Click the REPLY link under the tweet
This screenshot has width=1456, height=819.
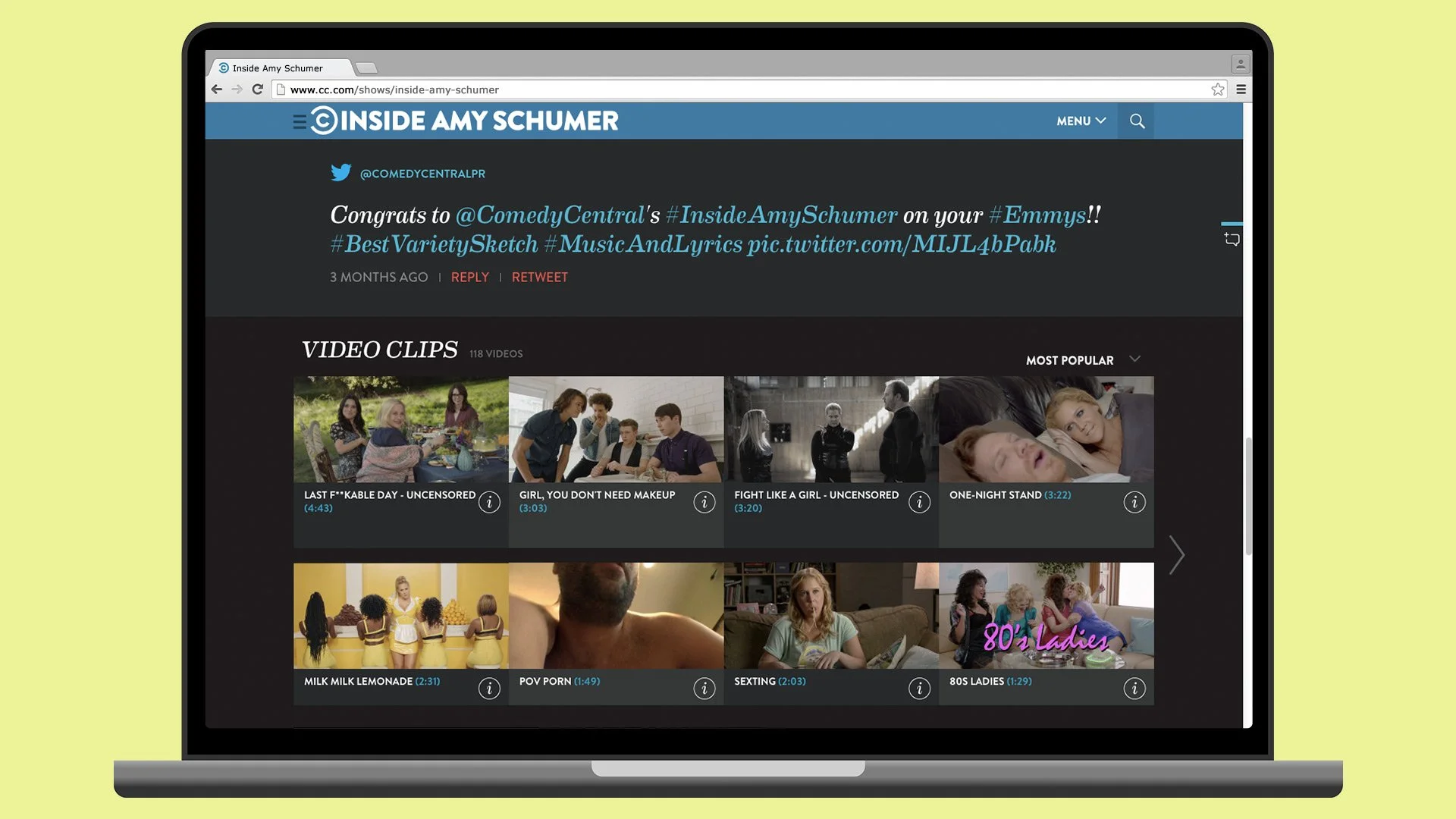click(469, 277)
